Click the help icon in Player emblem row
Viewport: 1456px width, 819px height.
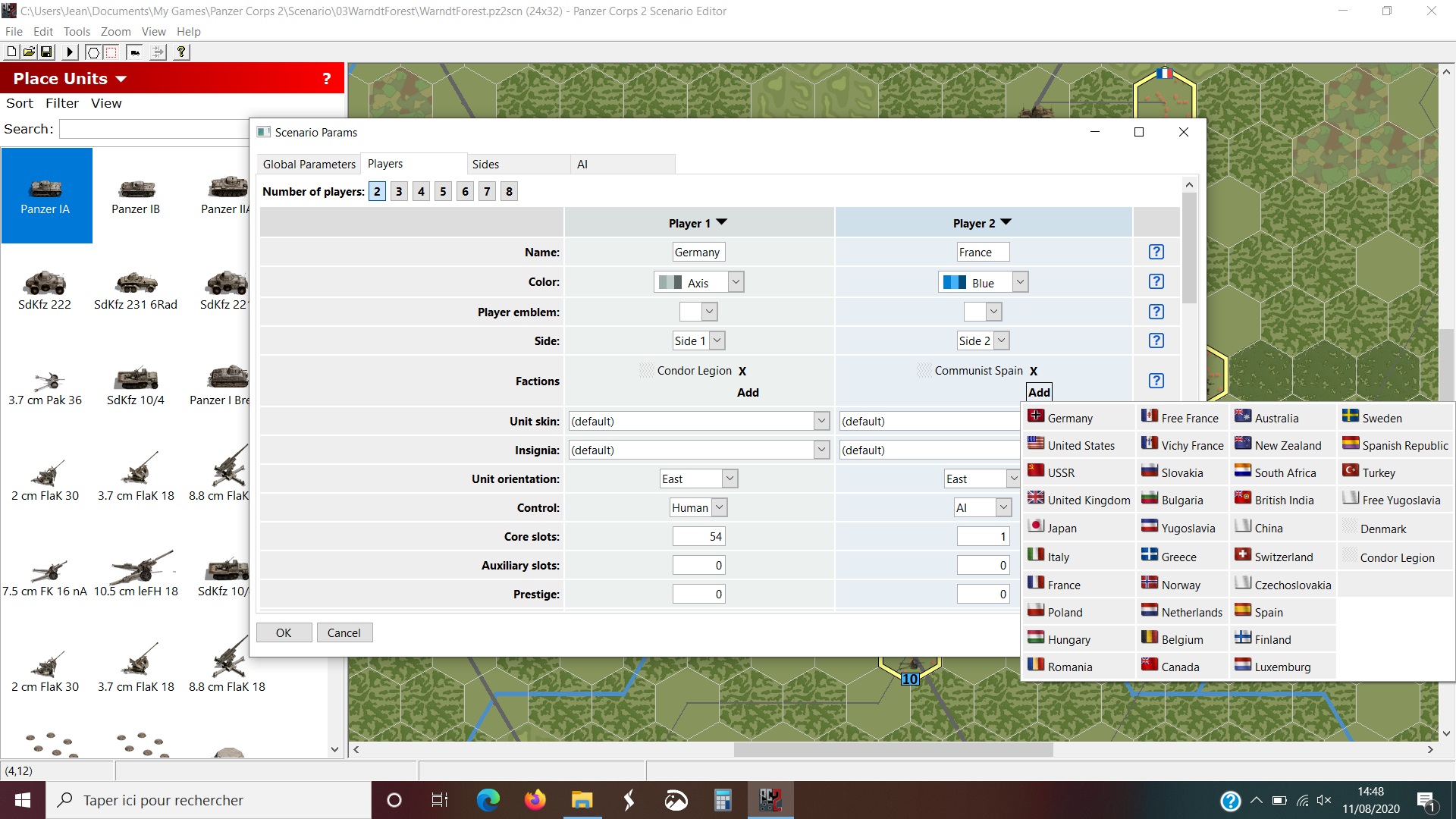1156,312
